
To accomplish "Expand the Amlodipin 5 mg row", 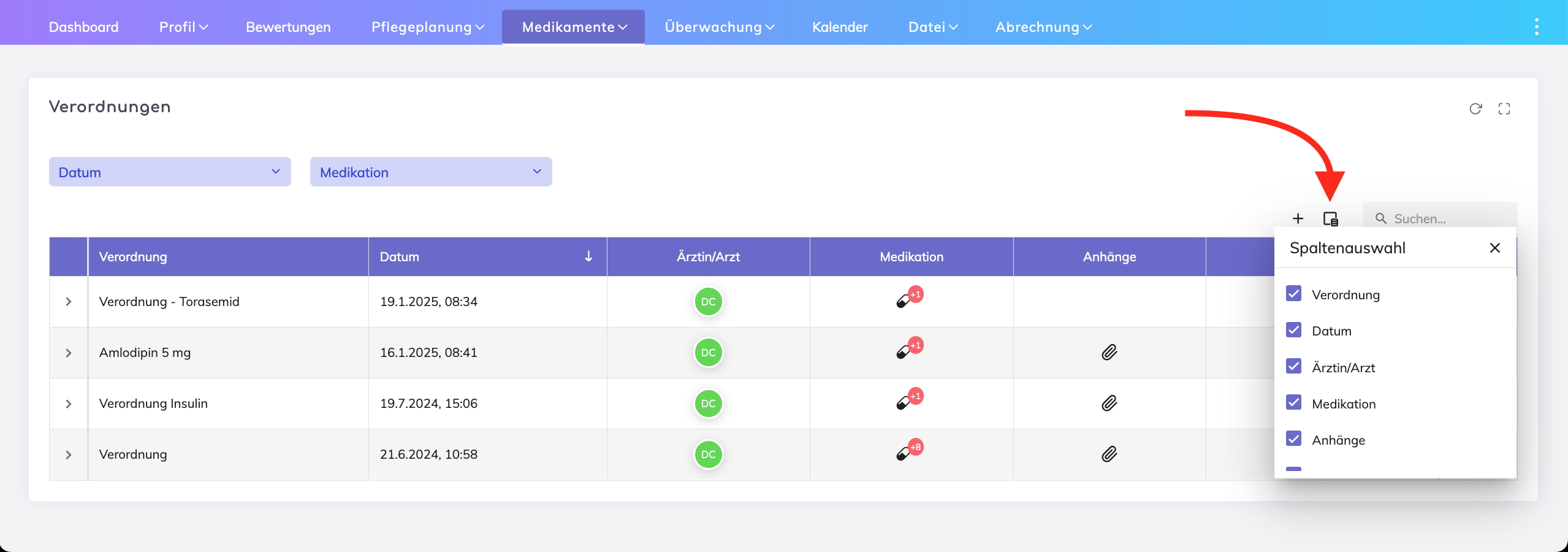I will [69, 353].
